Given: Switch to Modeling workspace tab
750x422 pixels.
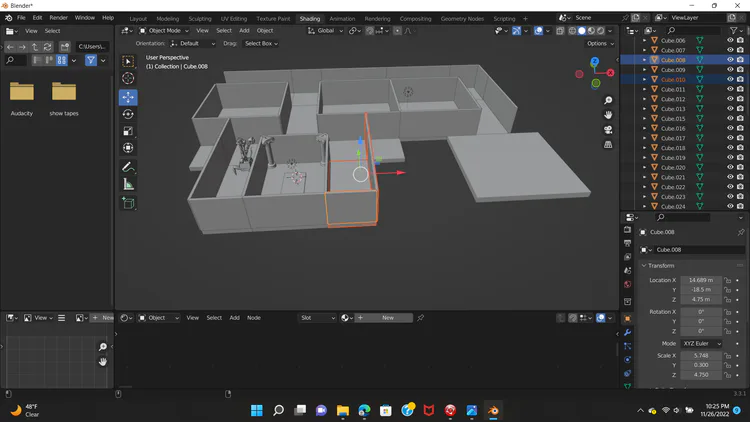Looking at the screenshot, I should coord(167,19).
